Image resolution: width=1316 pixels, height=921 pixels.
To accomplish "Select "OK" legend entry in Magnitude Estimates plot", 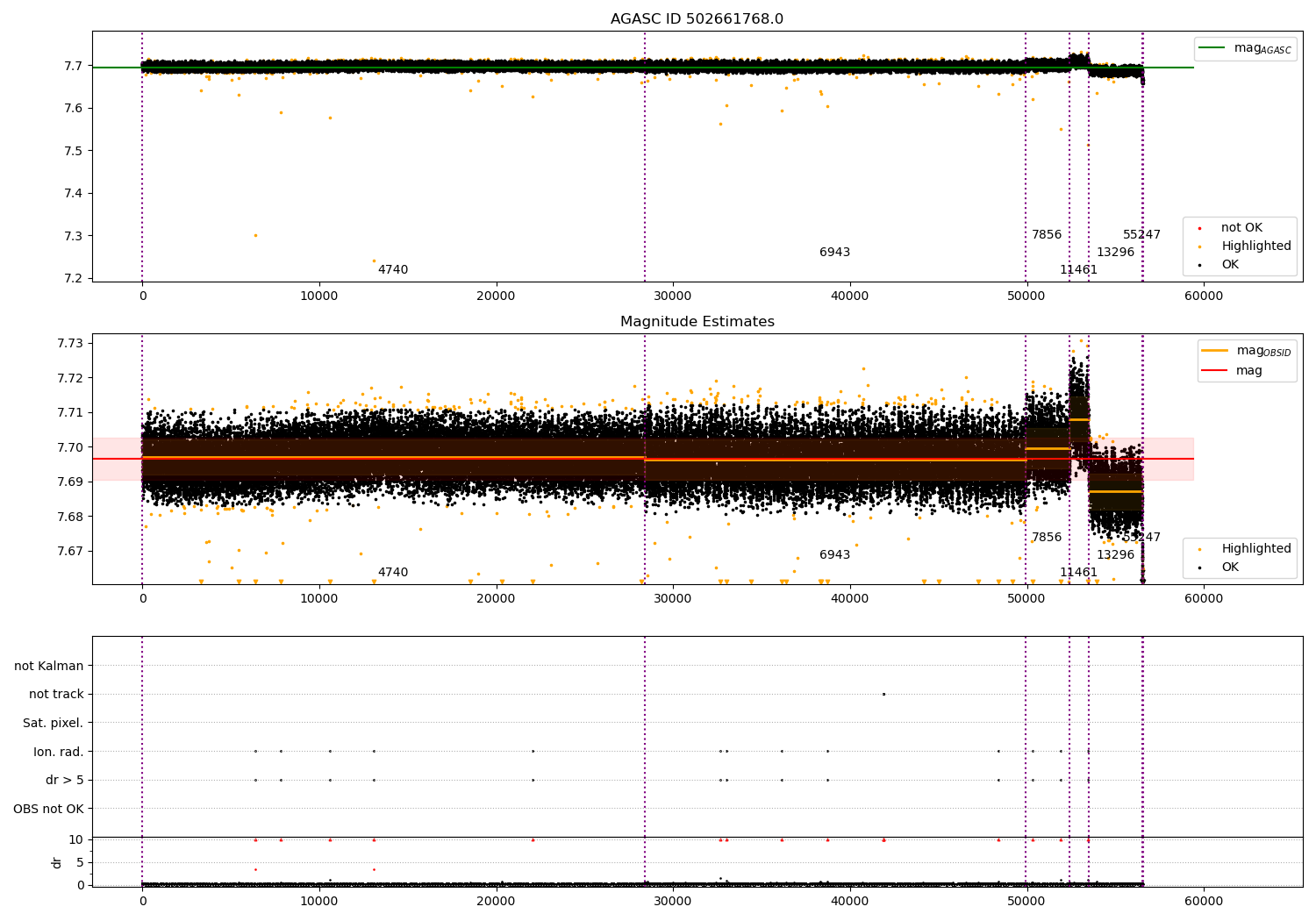I will 1230,568.
